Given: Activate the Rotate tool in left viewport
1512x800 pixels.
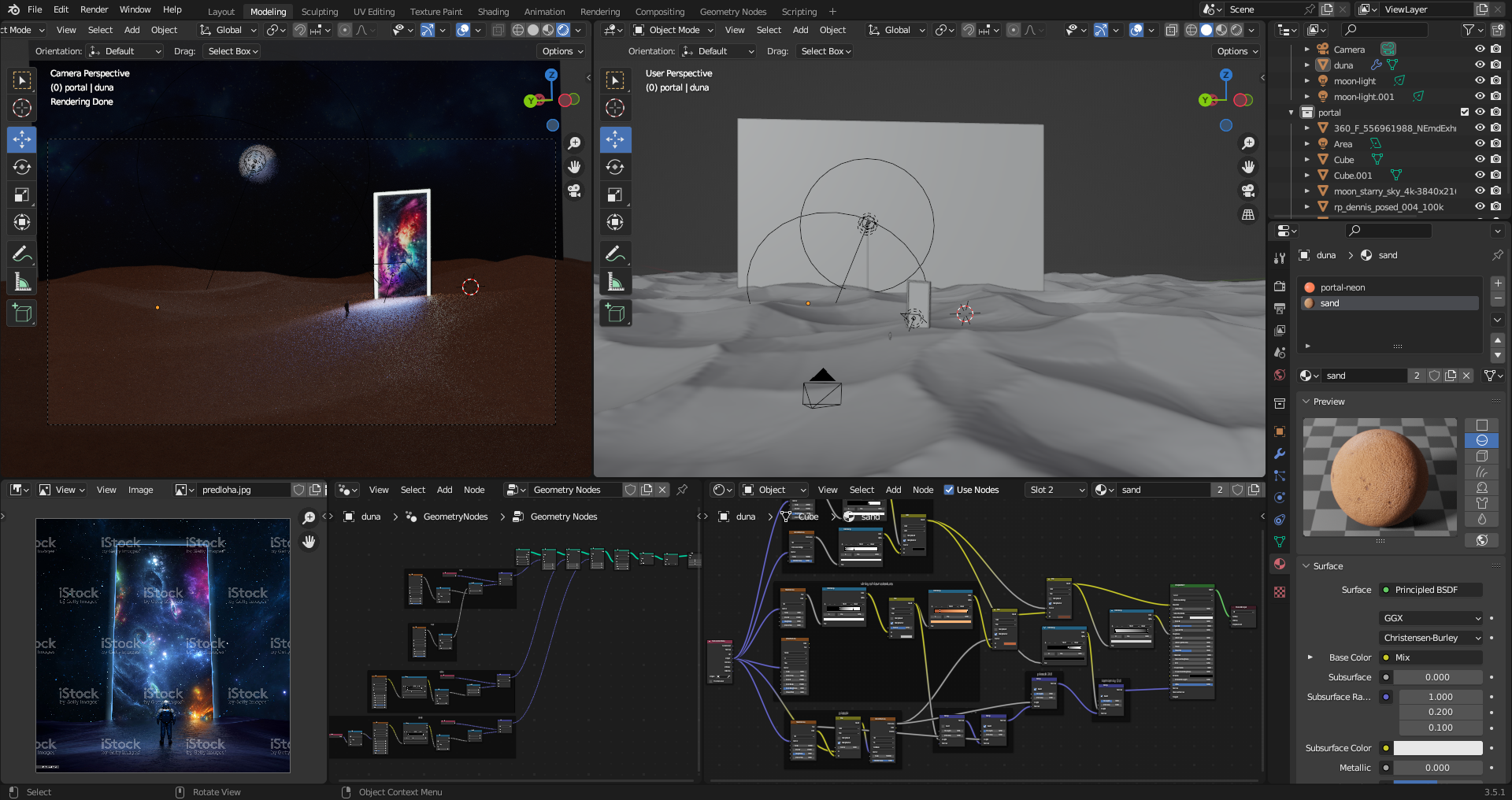Looking at the screenshot, I should [x=22, y=168].
